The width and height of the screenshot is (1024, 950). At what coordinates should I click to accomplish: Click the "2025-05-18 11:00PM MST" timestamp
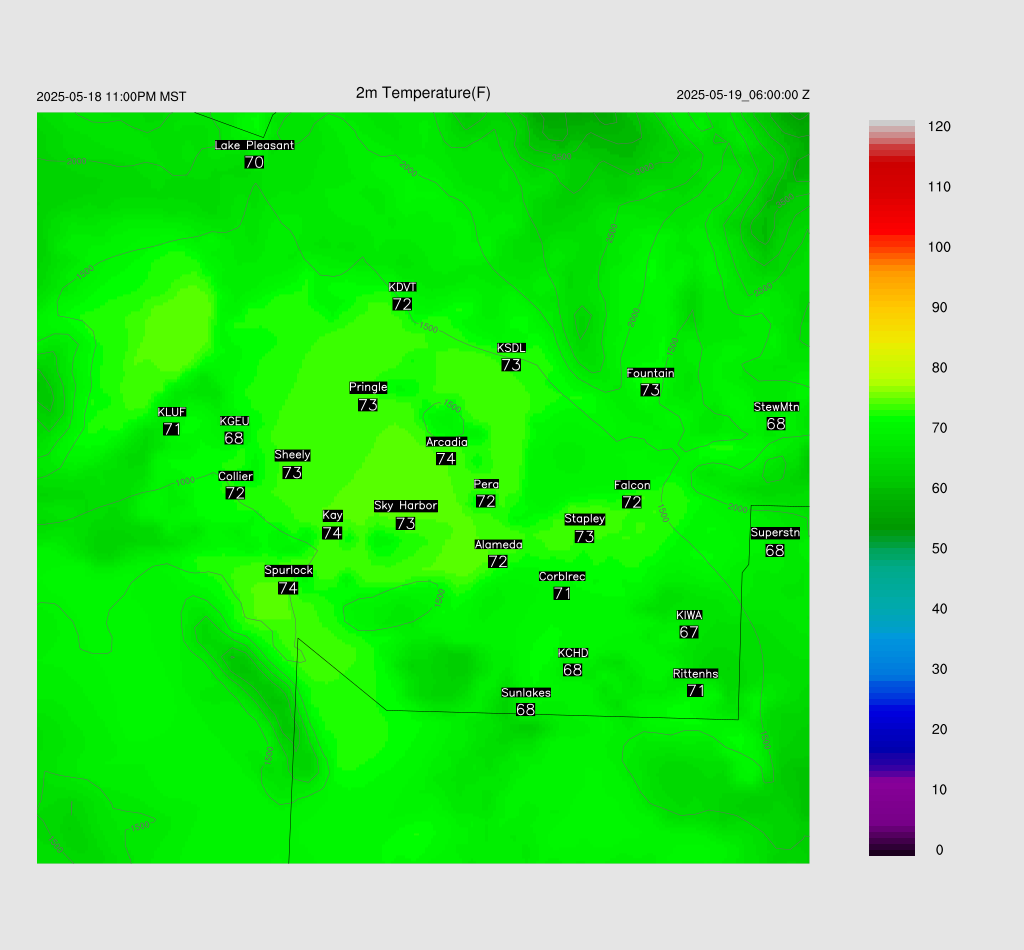click(111, 97)
